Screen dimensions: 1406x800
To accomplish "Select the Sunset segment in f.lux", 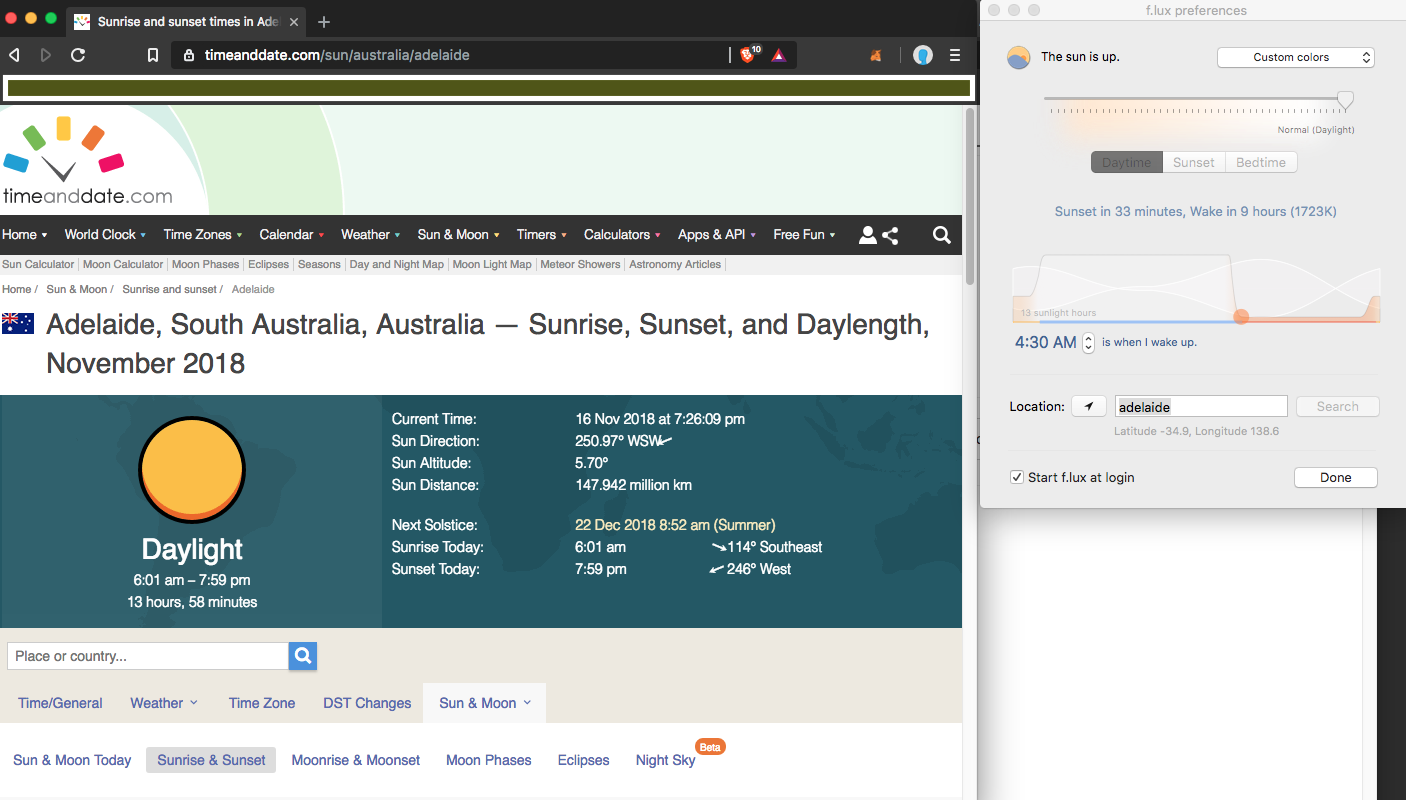I will (1193, 162).
